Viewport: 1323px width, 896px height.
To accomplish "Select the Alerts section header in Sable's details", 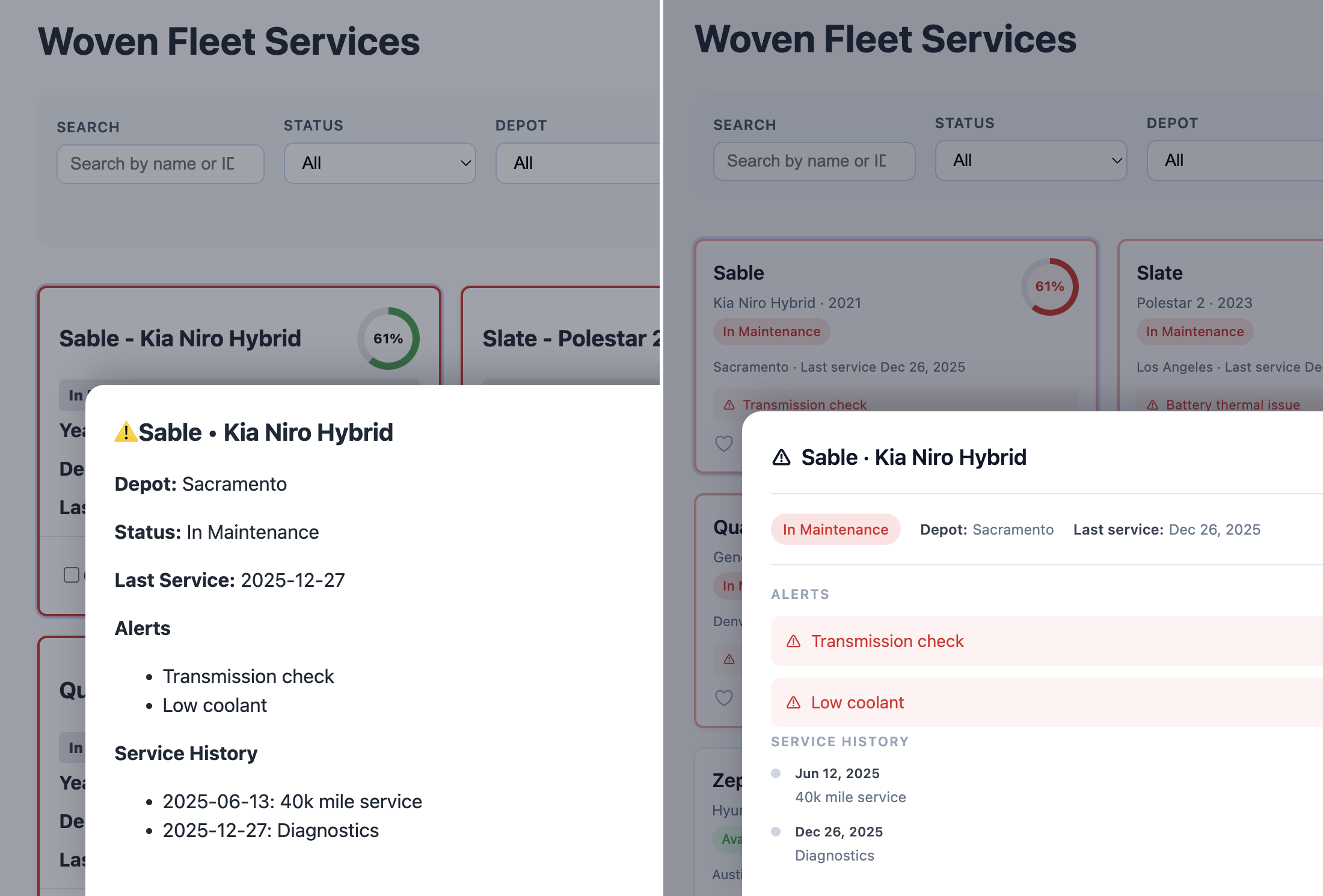I will click(800, 594).
